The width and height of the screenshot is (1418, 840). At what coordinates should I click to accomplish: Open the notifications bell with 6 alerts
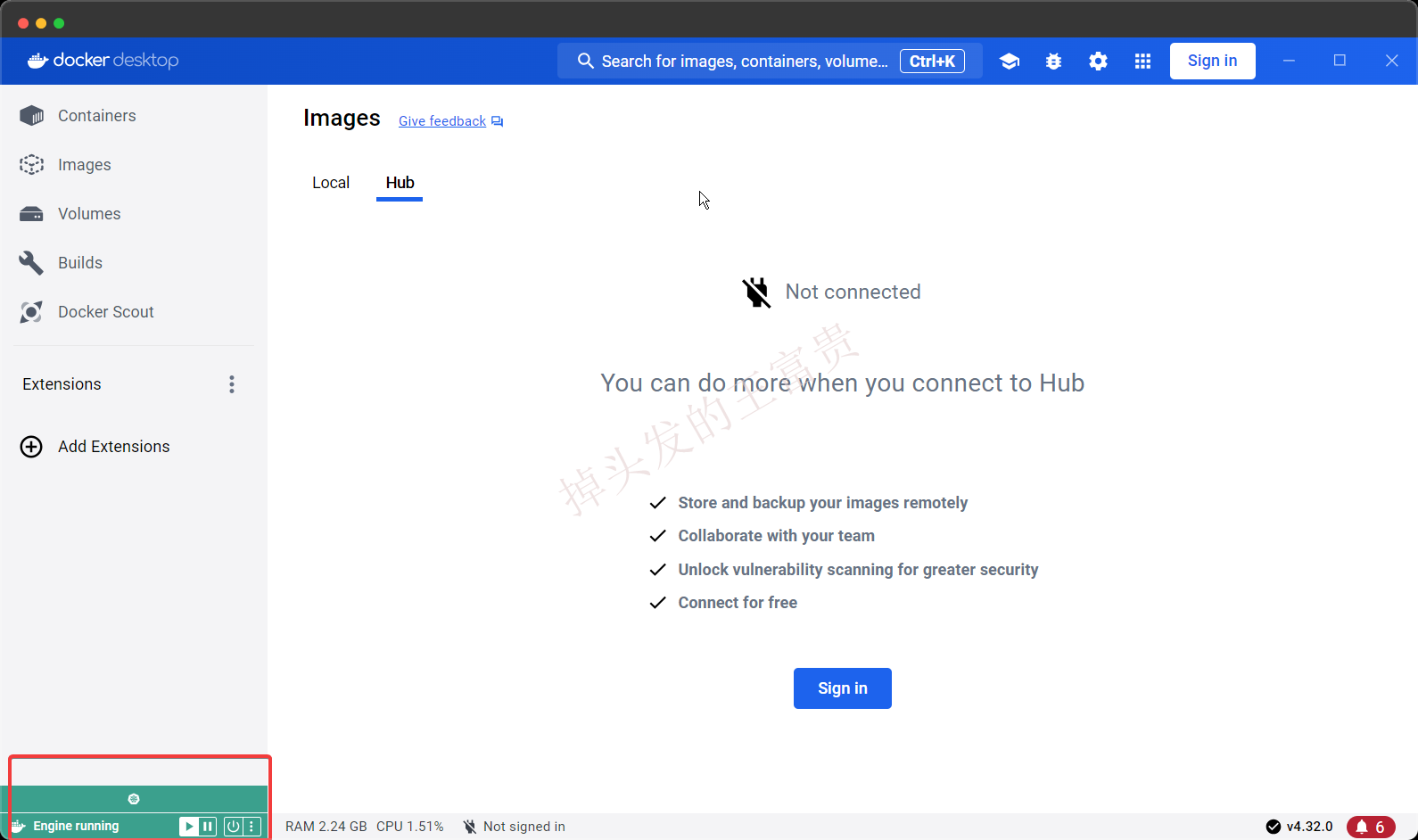[x=1371, y=827]
